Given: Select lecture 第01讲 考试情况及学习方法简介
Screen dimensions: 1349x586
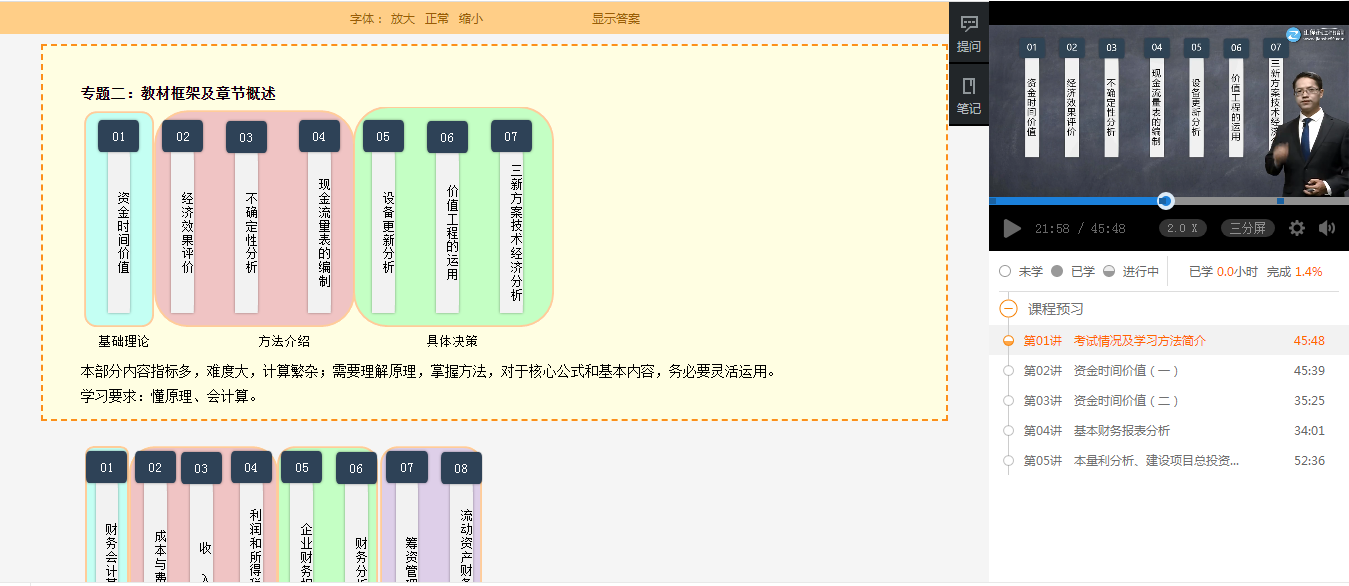Looking at the screenshot, I should coord(1139,341).
